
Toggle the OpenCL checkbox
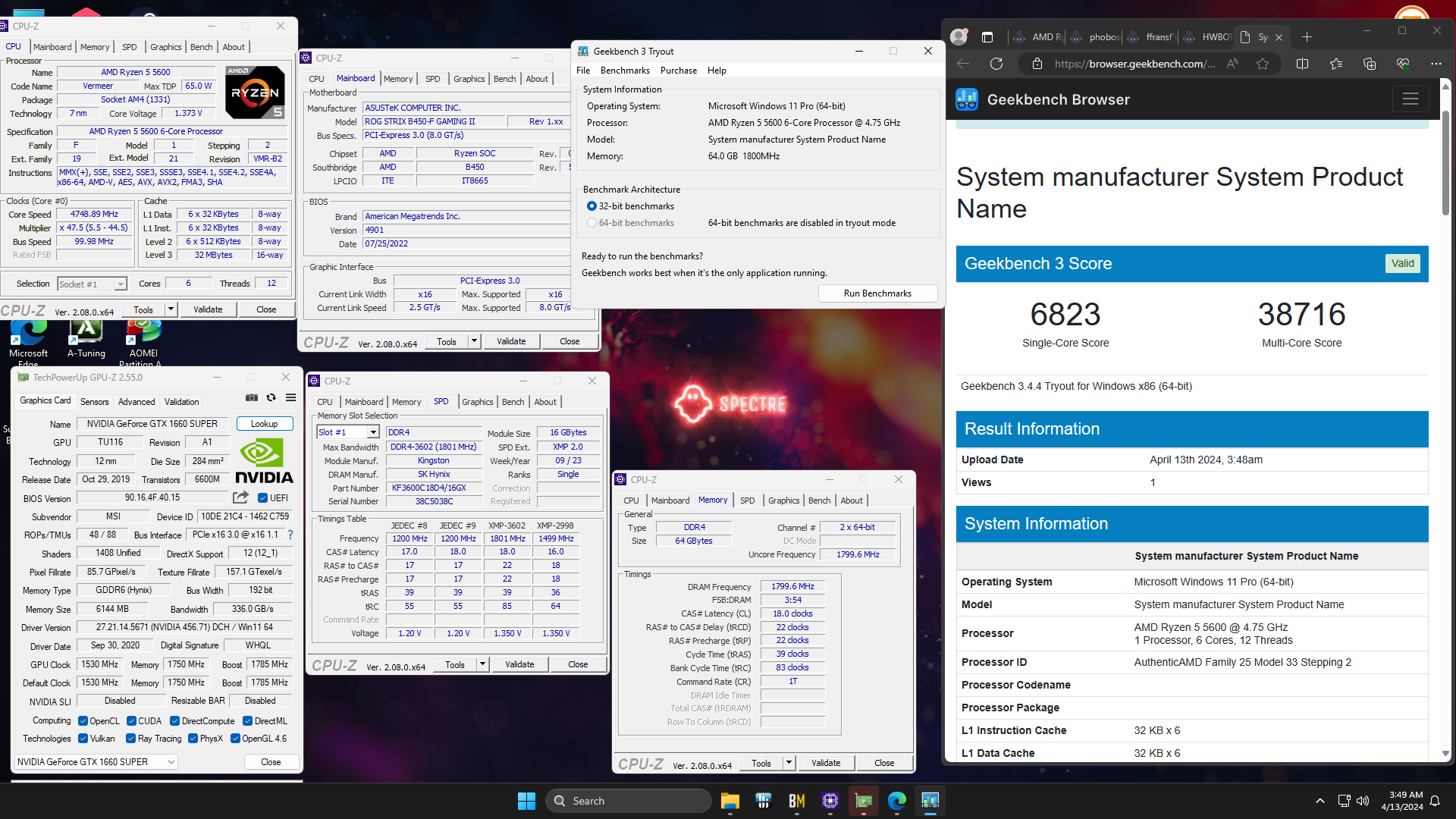(x=83, y=721)
